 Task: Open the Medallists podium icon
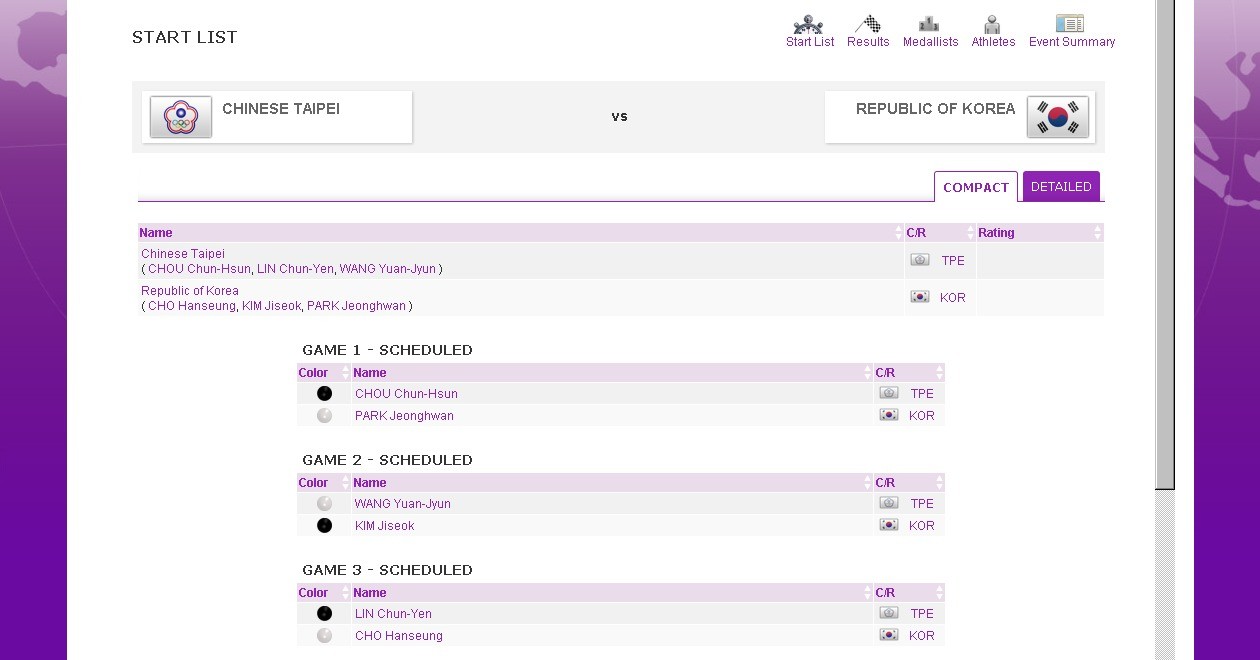coord(929,25)
